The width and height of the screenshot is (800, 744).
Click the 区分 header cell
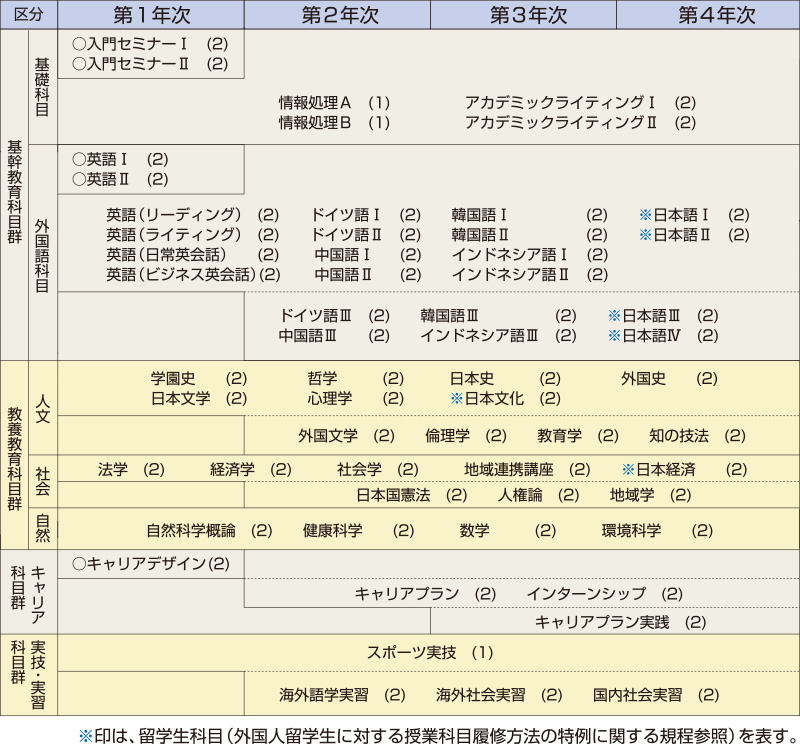point(29,15)
